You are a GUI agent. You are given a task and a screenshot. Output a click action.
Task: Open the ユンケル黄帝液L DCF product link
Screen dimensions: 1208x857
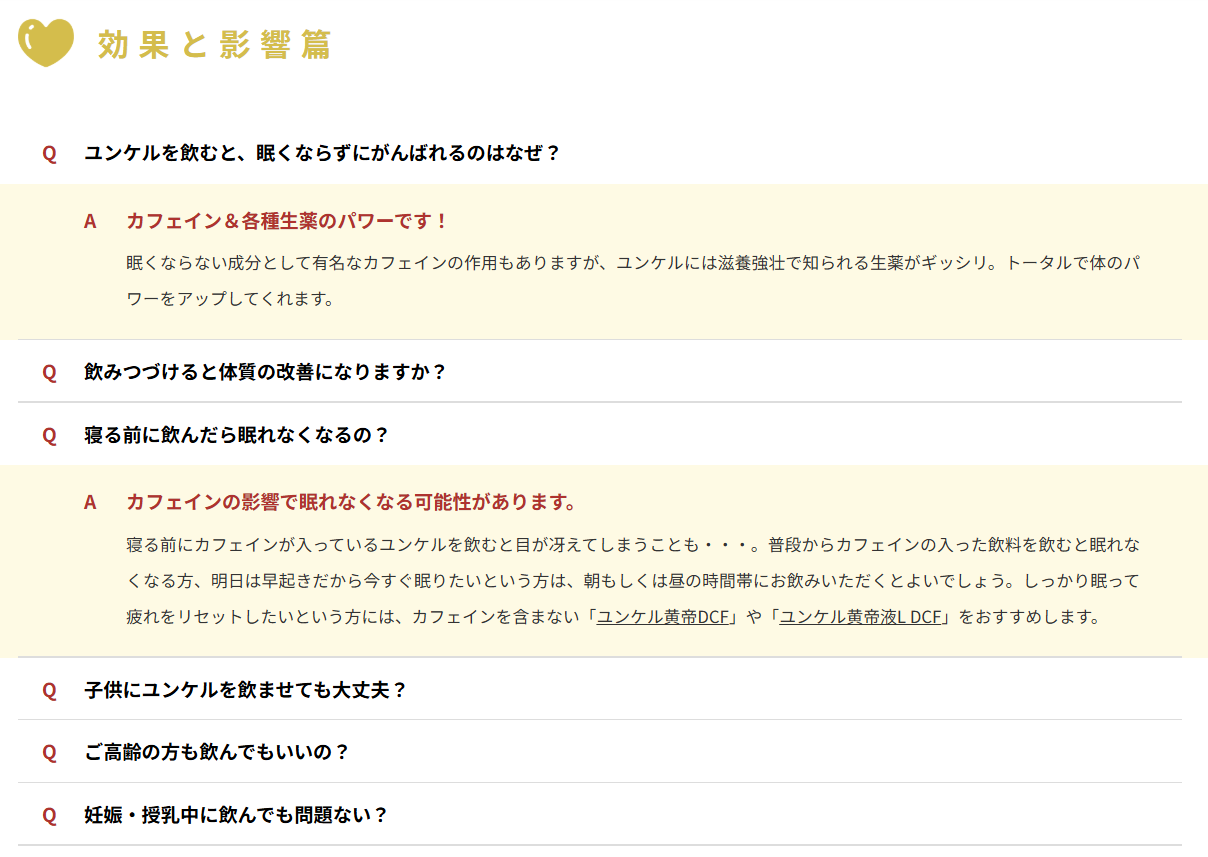pyautogui.click(x=860, y=617)
